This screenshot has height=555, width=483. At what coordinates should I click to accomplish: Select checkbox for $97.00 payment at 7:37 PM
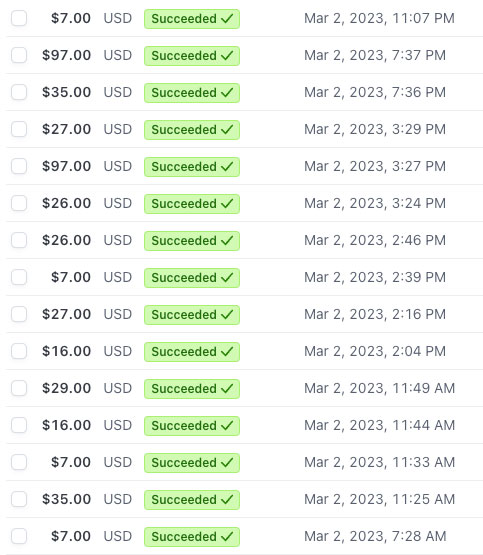click(x=19, y=55)
